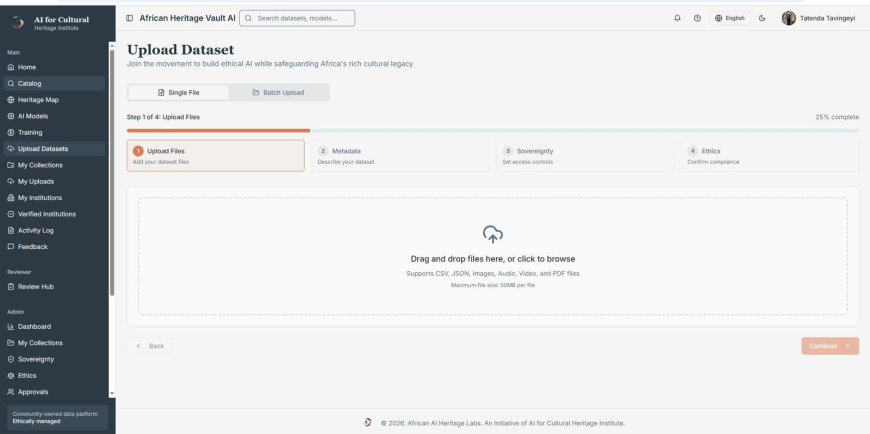Open Heritage Map in sidebar
870x434 pixels.
tap(38, 100)
